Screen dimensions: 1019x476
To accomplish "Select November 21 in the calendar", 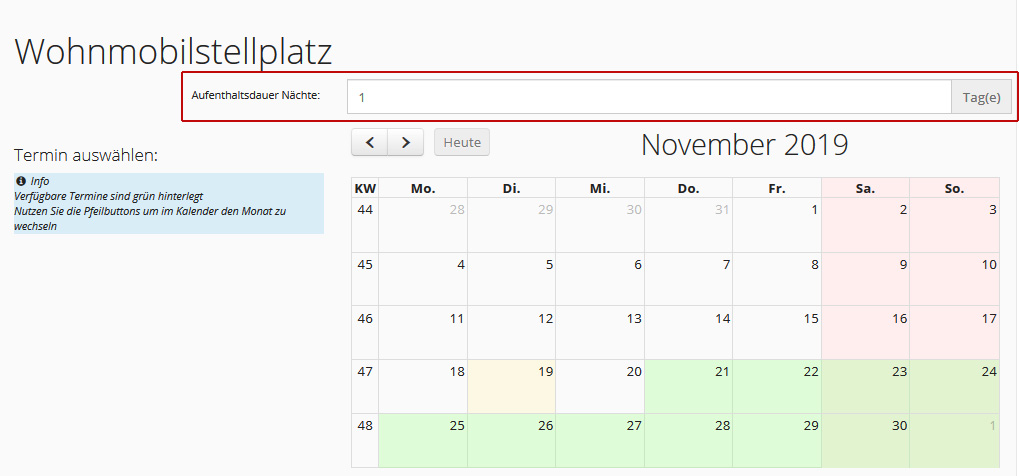I will 688,386.
